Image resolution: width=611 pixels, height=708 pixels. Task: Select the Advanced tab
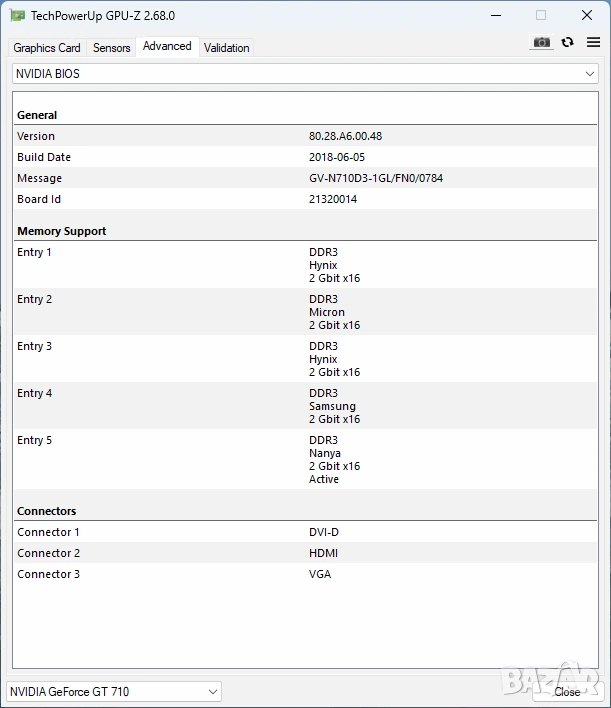click(x=167, y=47)
